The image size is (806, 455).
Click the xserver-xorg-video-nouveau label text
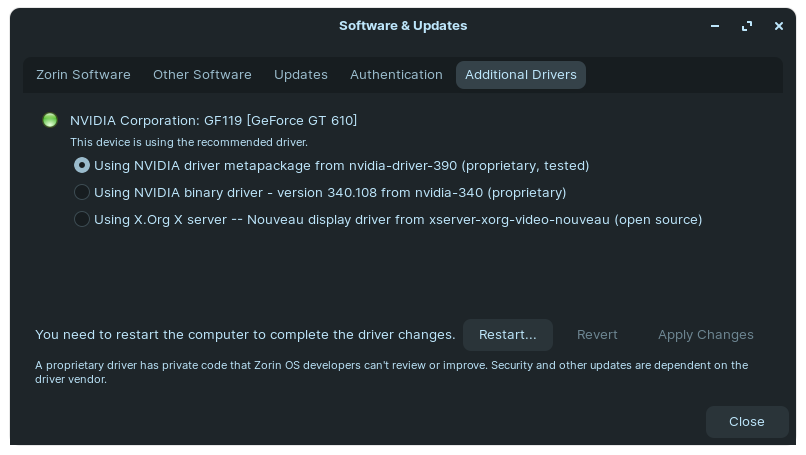coord(398,220)
